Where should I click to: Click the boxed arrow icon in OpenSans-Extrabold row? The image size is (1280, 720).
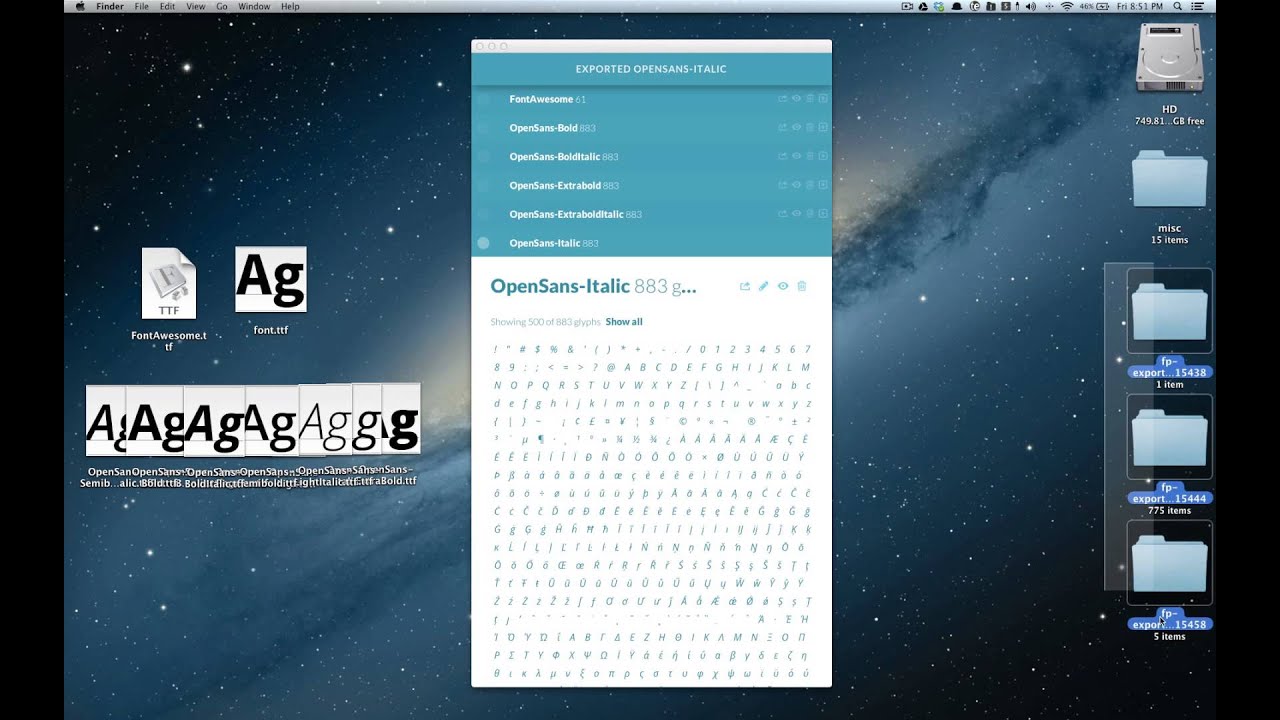point(823,185)
